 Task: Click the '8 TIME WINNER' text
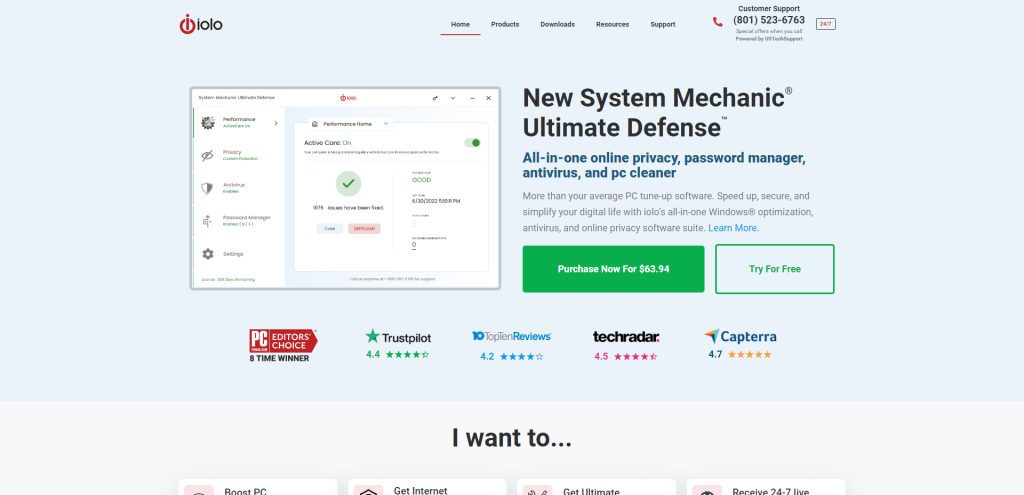[280, 359]
